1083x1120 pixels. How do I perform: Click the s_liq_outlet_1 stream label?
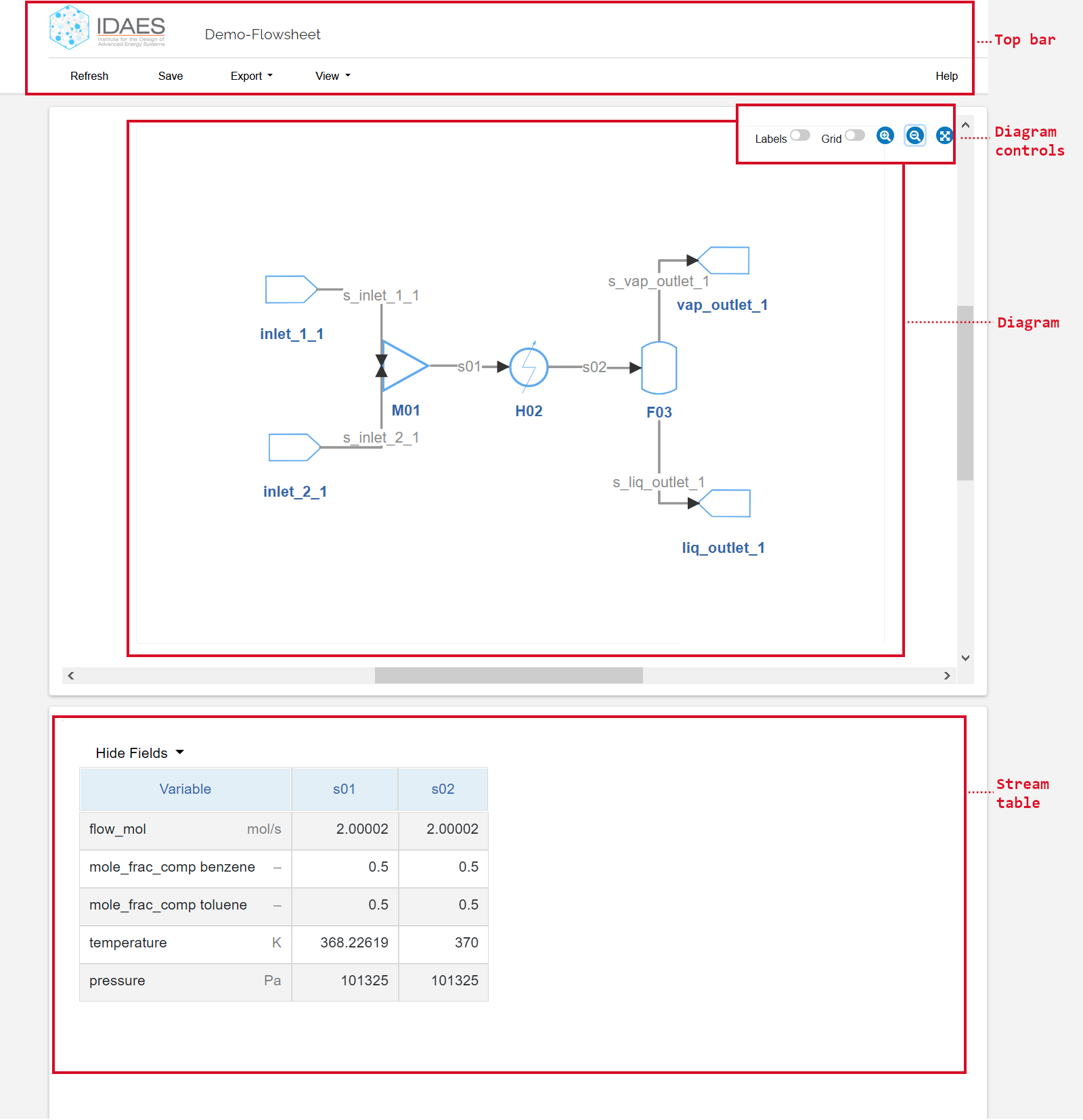coord(659,483)
